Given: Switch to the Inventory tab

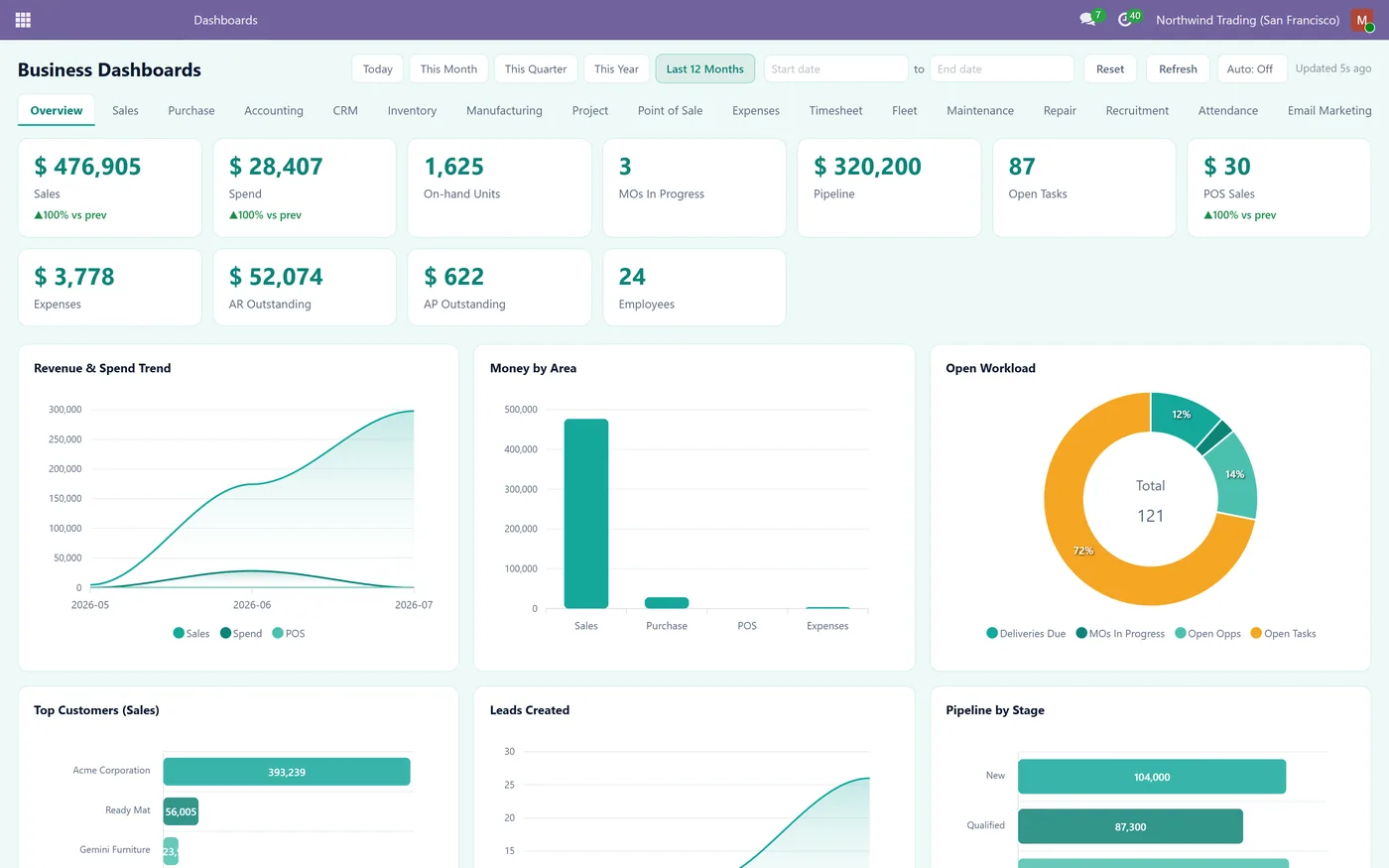Looking at the screenshot, I should [412, 110].
